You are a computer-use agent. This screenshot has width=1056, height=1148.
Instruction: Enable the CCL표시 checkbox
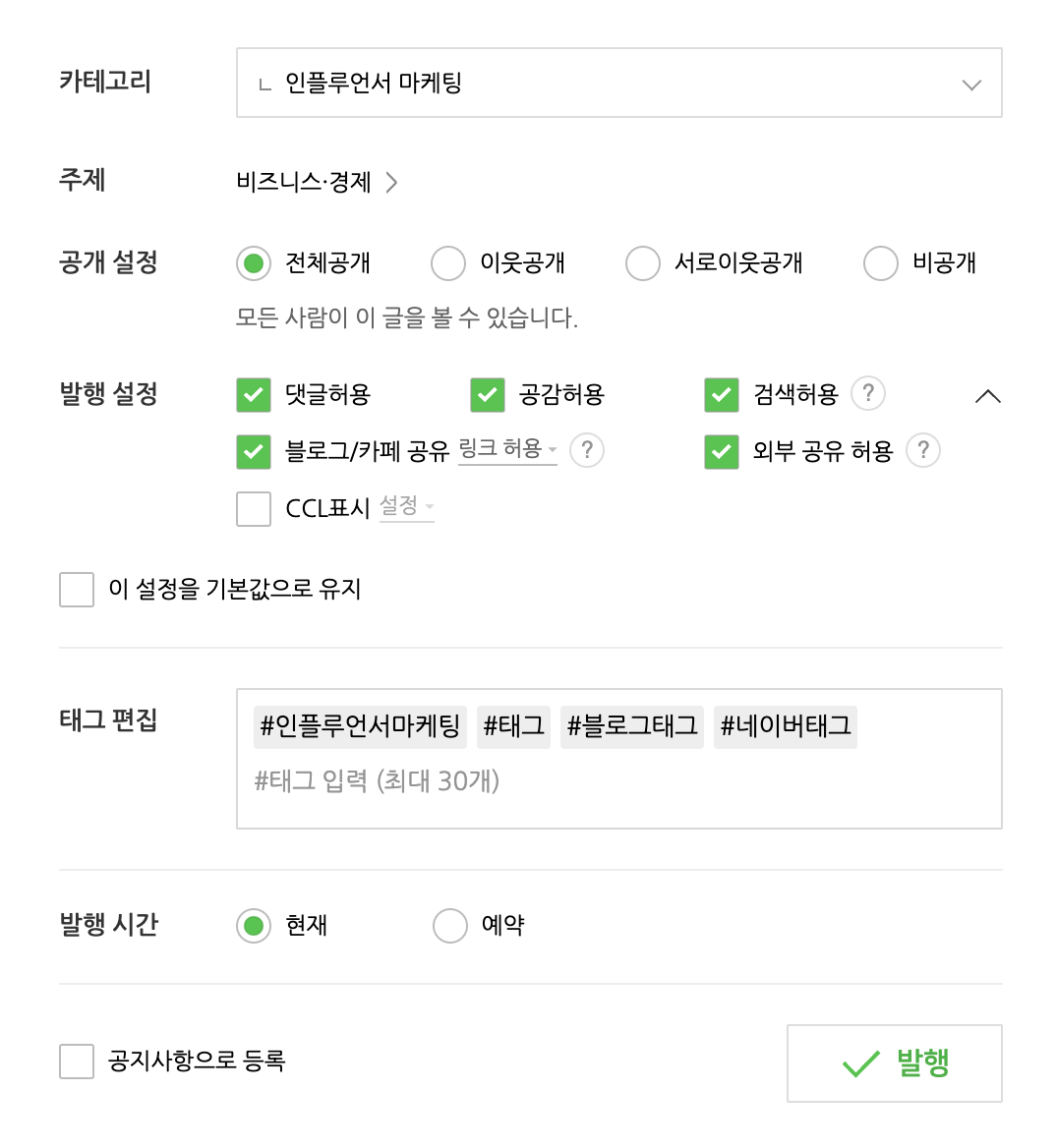point(253,508)
